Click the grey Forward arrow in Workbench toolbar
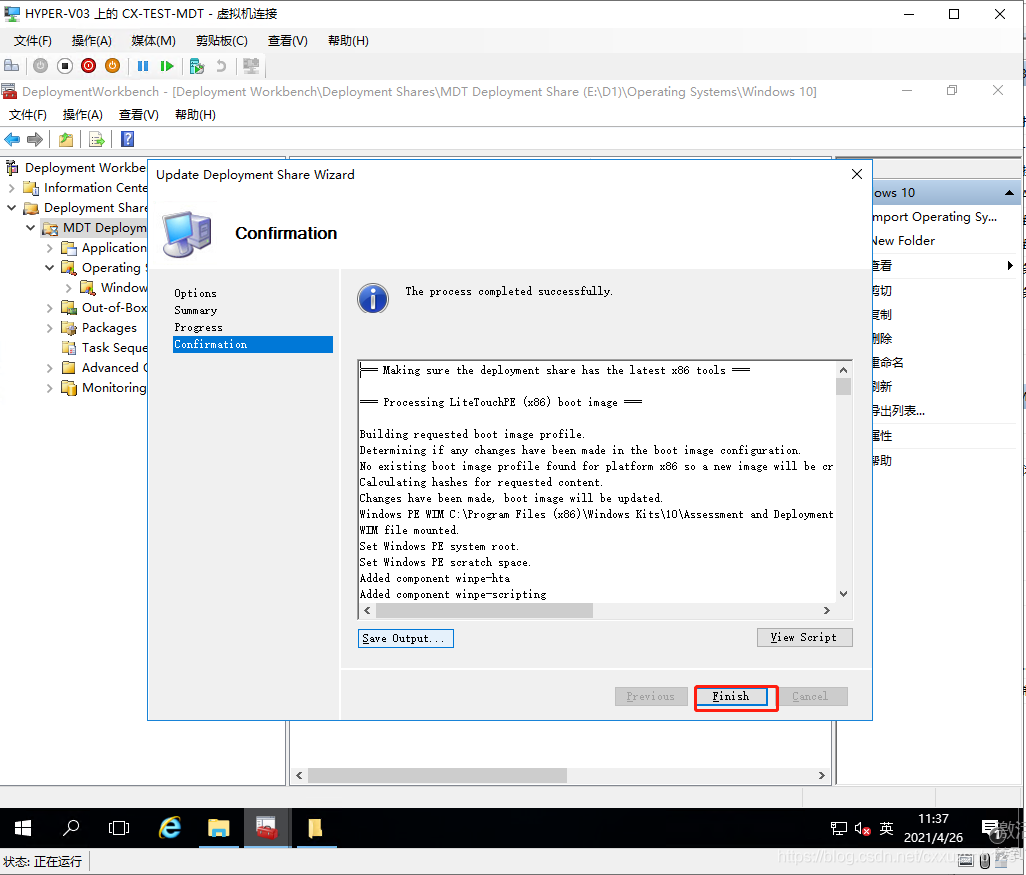Image resolution: width=1026 pixels, height=875 pixels. 35,139
